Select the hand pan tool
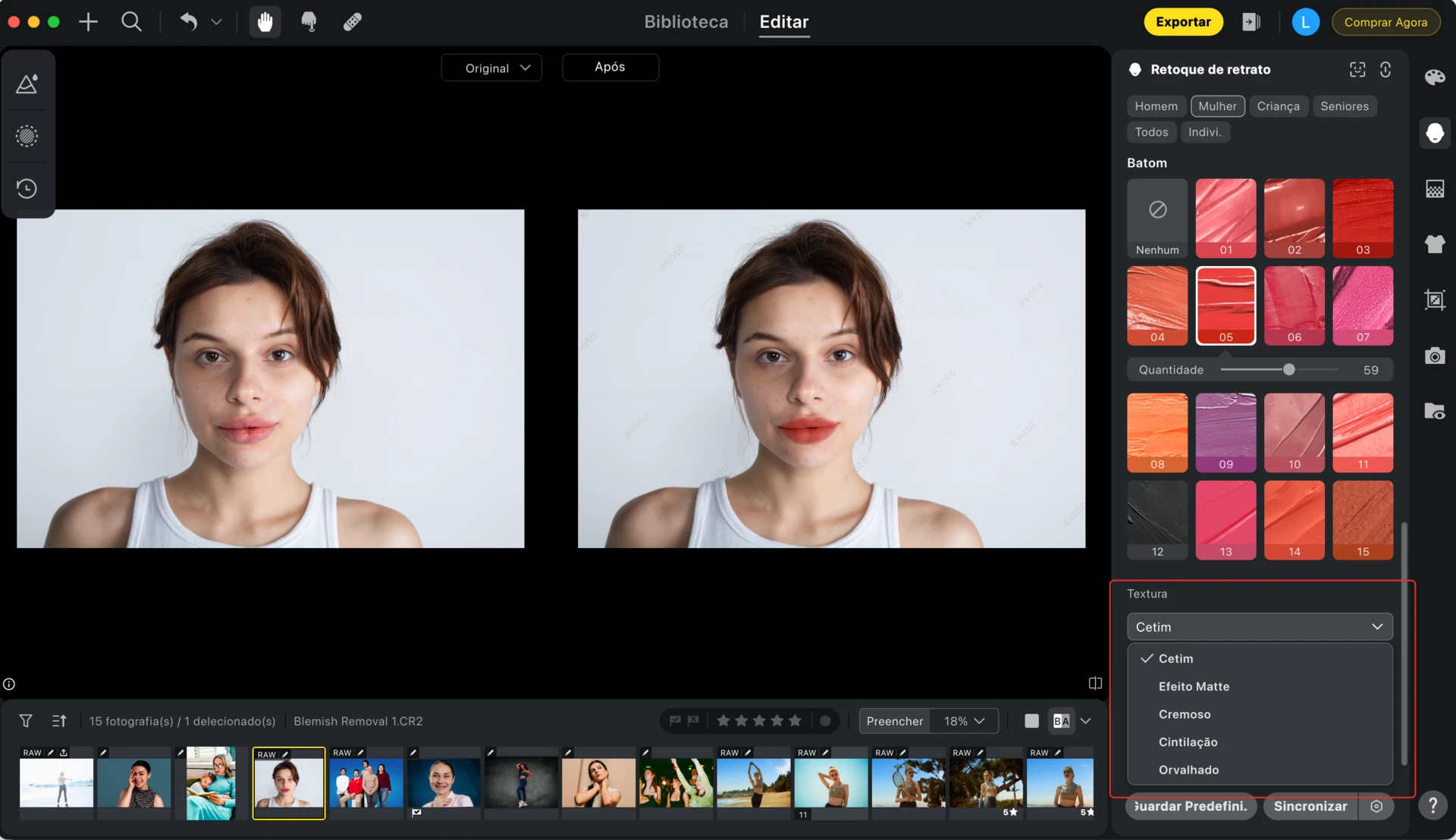 pos(265,22)
